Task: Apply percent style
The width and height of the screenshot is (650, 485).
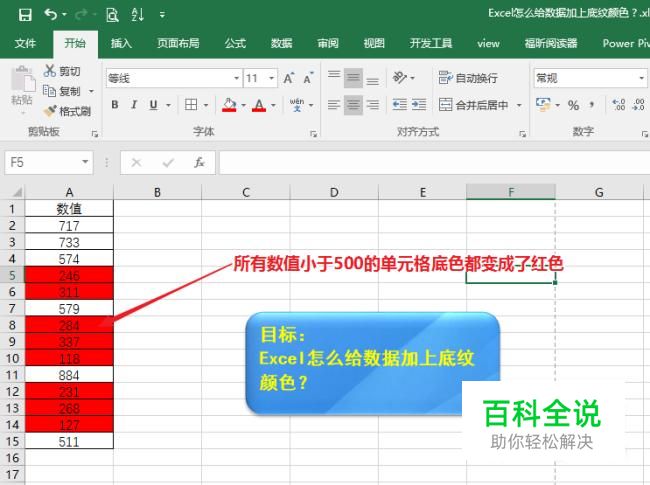Action: pos(573,105)
